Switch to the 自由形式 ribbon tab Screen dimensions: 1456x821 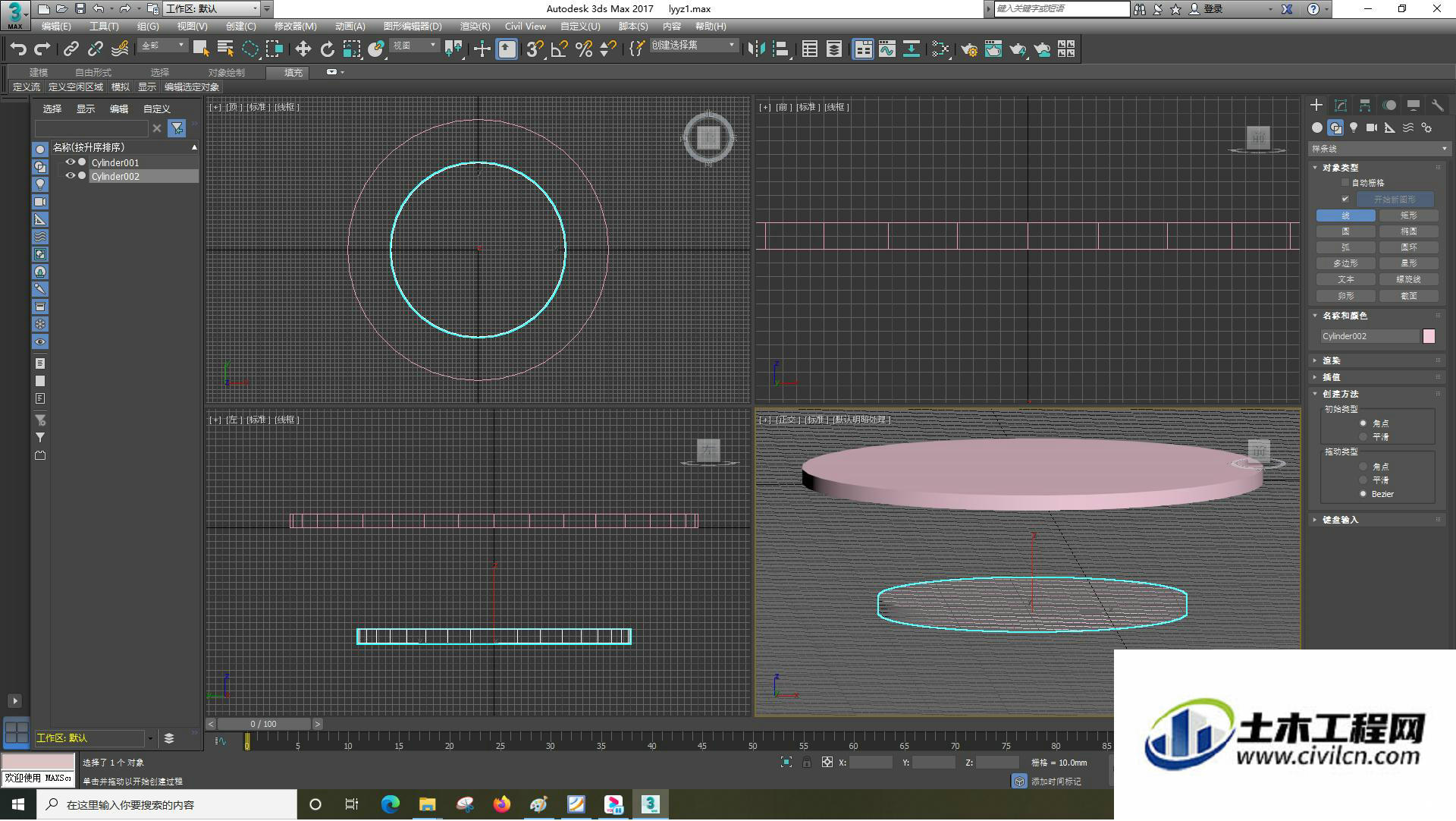tap(93, 73)
